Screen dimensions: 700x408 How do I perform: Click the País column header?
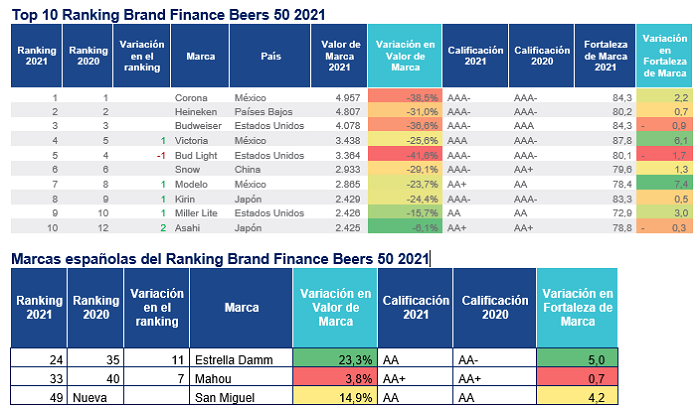(x=270, y=56)
